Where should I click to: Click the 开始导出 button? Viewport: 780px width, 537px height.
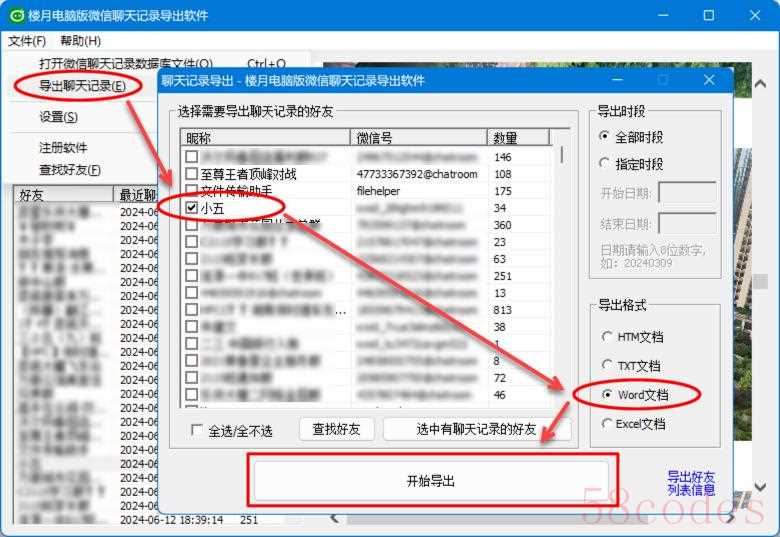point(431,481)
